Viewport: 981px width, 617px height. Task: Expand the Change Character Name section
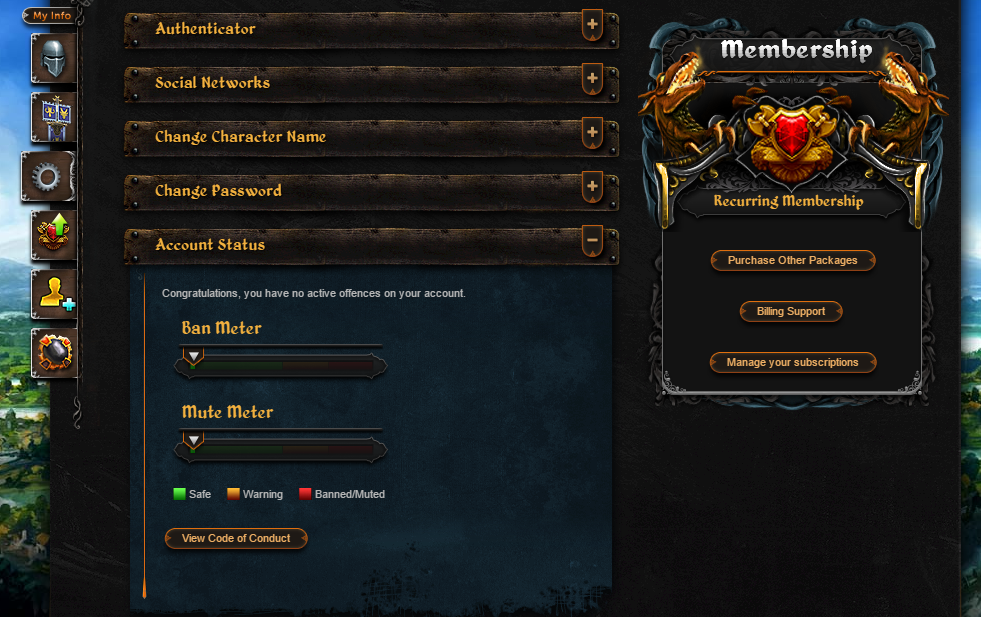click(x=592, y=133)
